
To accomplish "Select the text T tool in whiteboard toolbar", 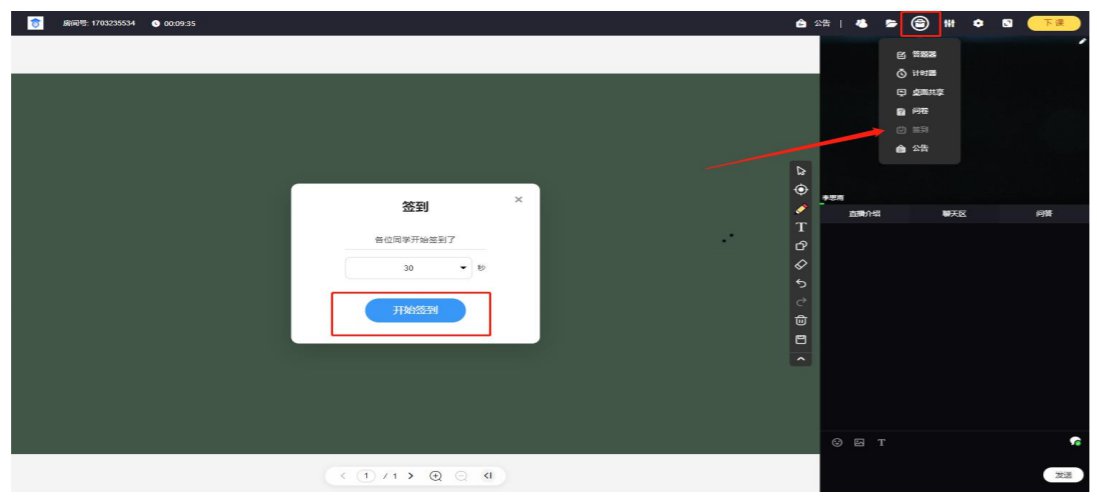I will (x=801, y=227).
